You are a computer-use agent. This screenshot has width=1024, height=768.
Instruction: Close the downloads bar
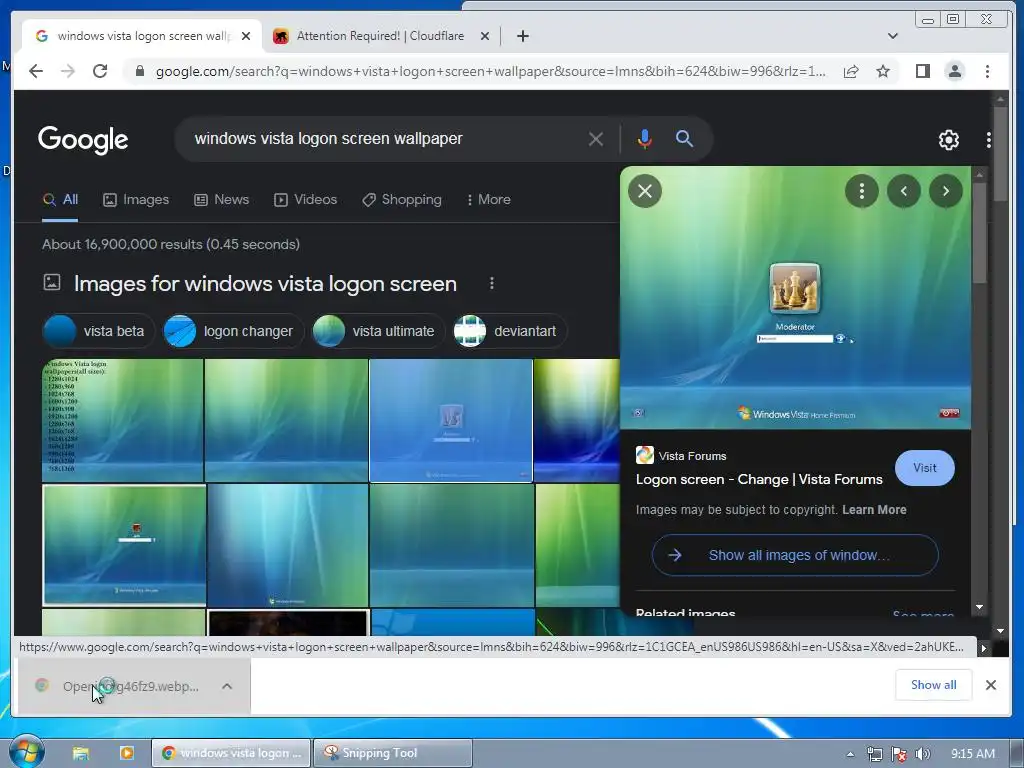[991, 684]
